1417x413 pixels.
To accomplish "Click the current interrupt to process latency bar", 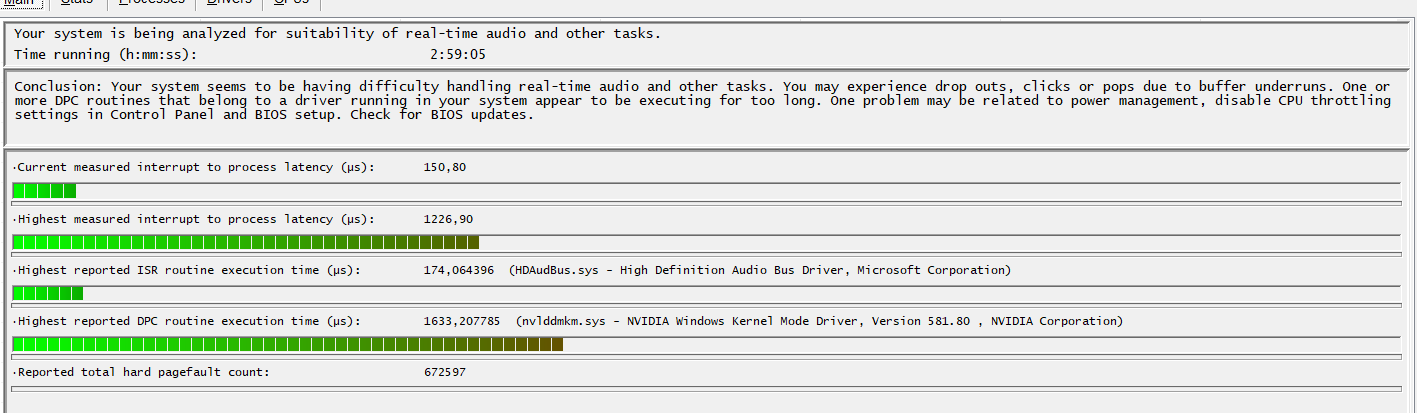I will tap(705, 190).
